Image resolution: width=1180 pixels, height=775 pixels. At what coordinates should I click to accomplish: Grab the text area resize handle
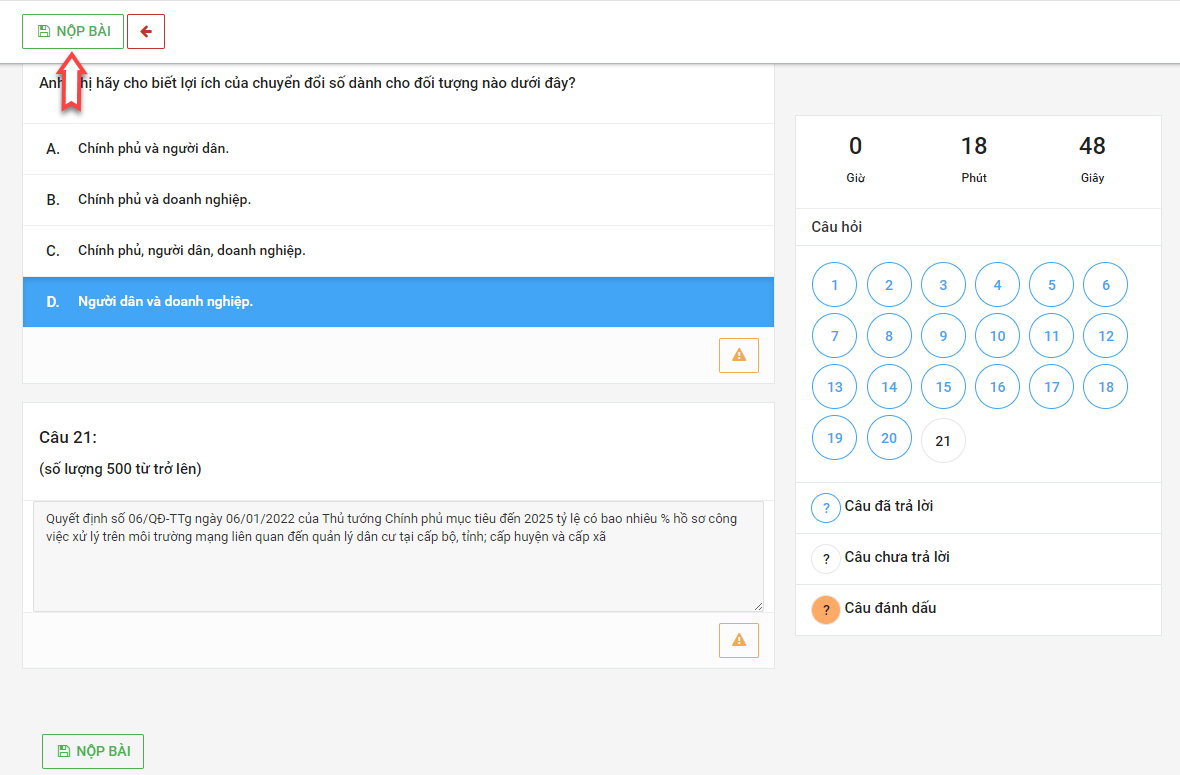point(757,605)
